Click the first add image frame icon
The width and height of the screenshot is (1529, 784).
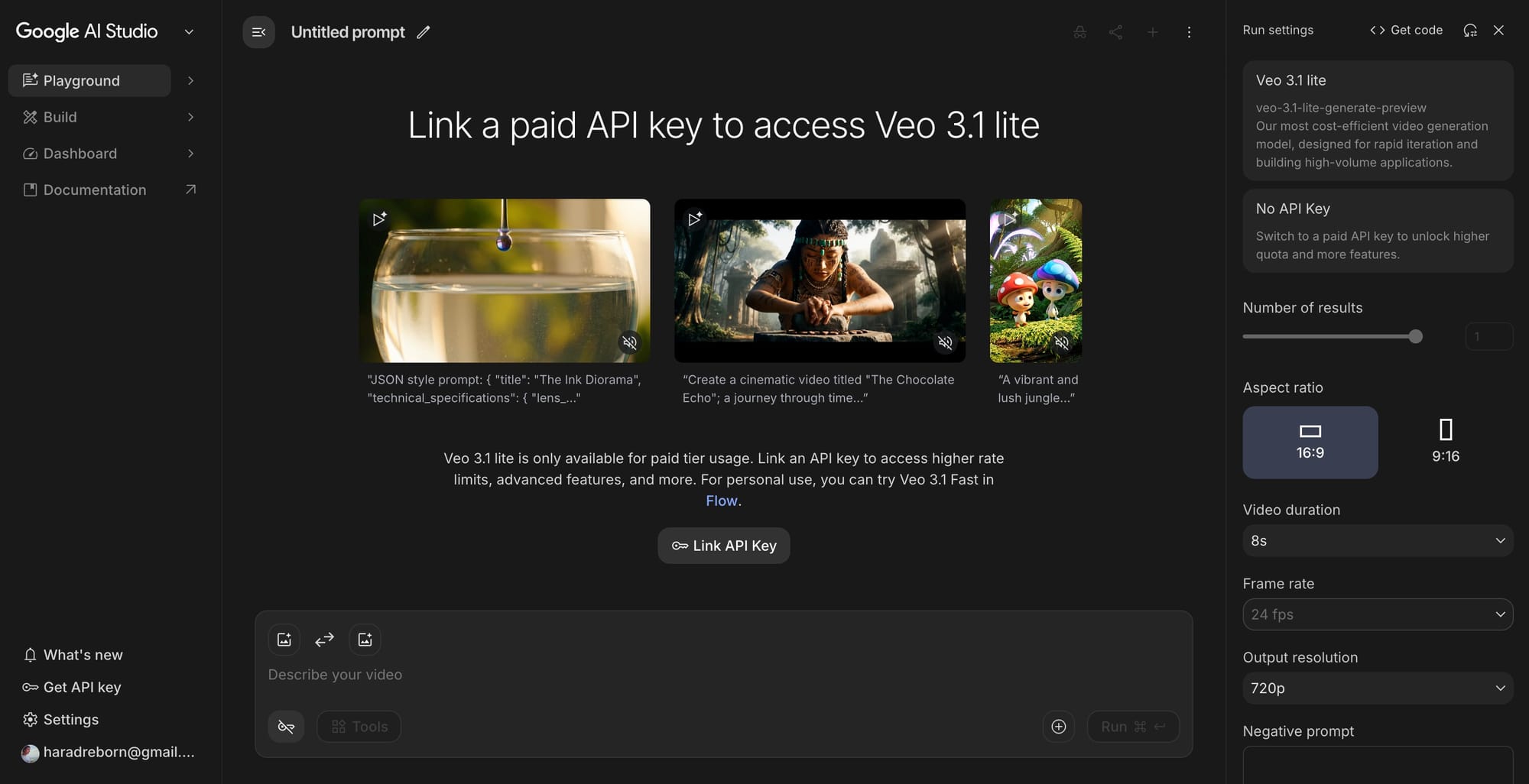(284, 640)
